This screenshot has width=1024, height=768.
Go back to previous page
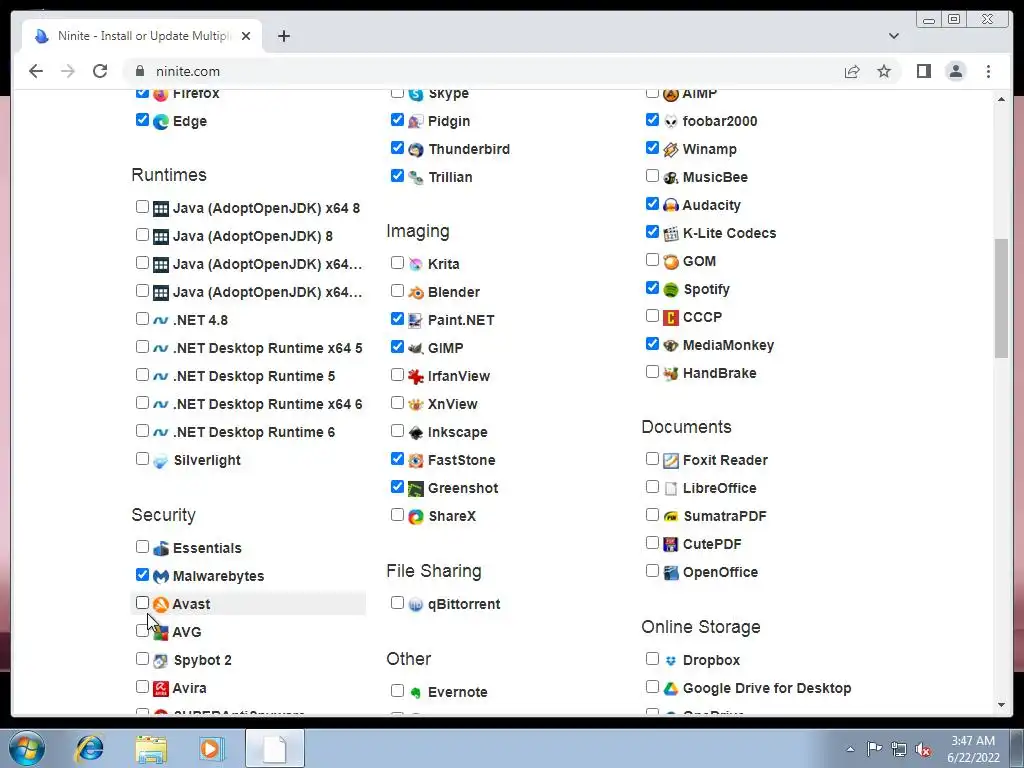coord(36,71)
